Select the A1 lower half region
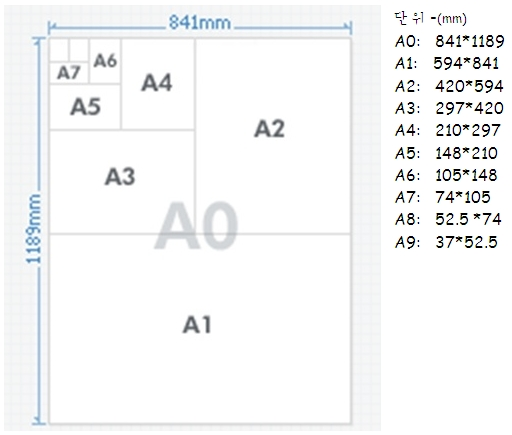Image resolution: width=512 pixels, height=435 pixels. point(200,329)
